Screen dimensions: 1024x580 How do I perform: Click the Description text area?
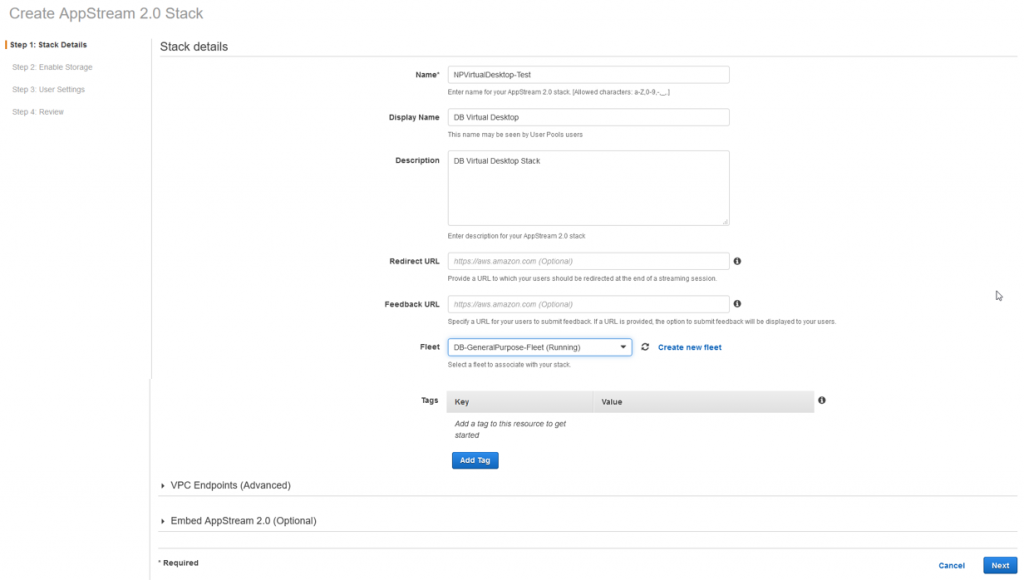[x=588, y=188]
